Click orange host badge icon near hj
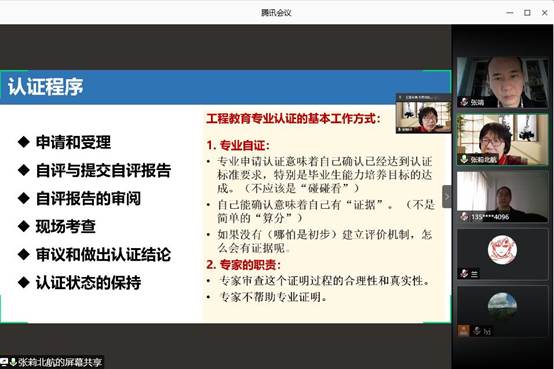The width and height of the screenshot is (554, 369). (463, 331)
